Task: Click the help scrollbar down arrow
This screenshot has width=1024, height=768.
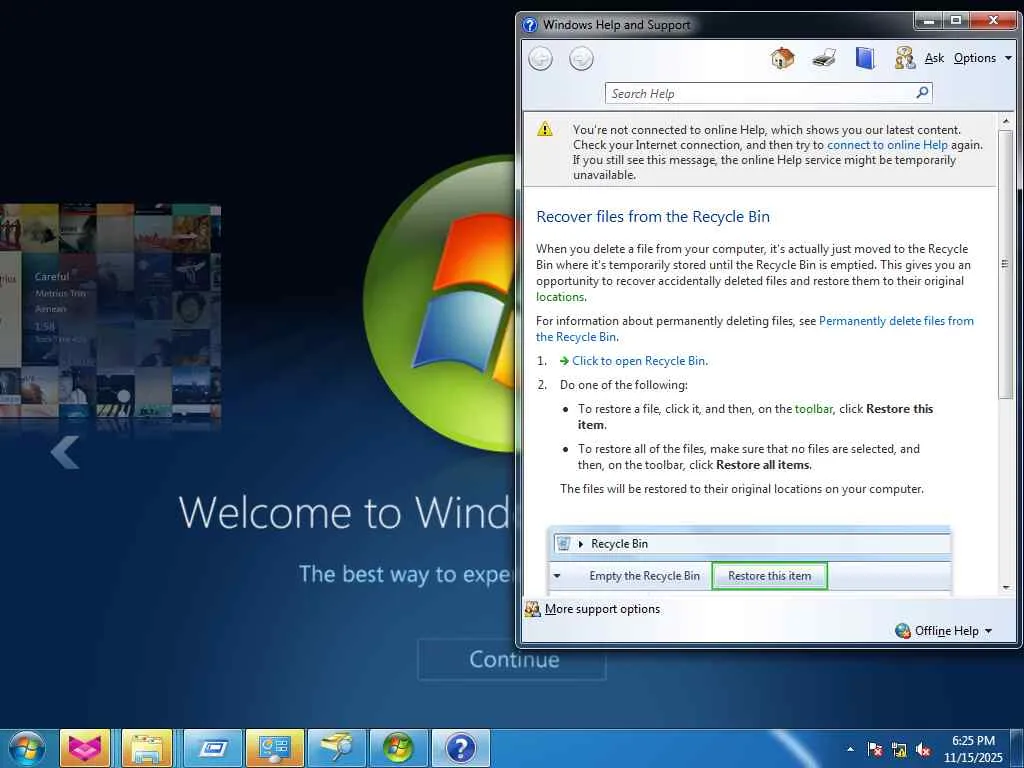Action: (x=1006, y=588)
